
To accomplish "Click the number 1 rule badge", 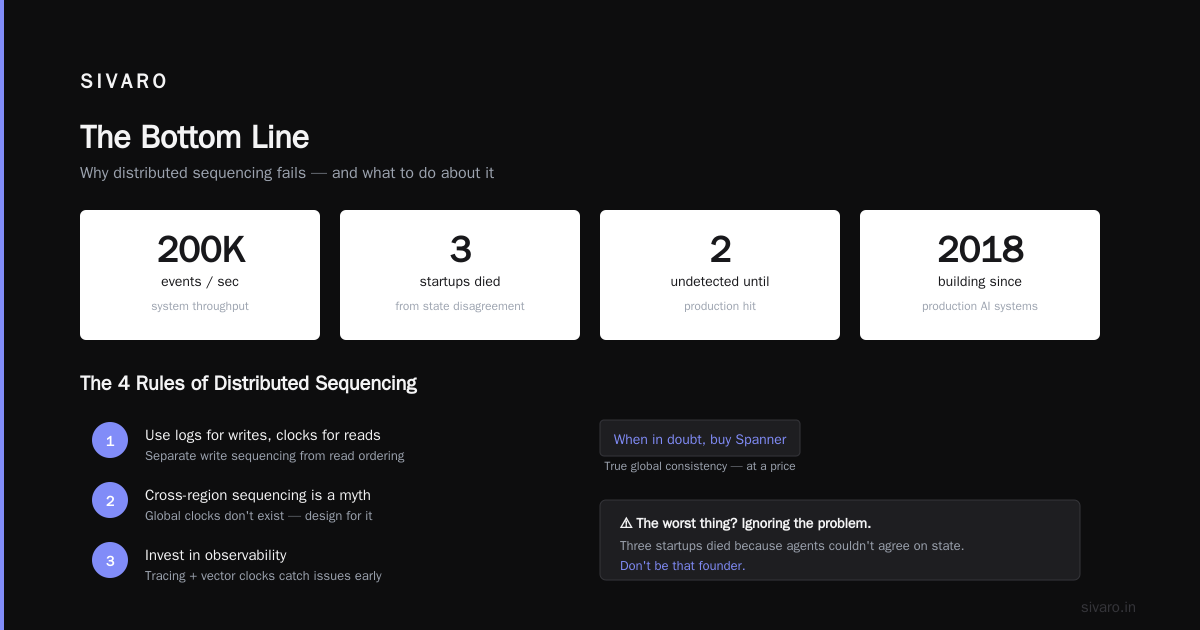I will (x=110, y=440).
